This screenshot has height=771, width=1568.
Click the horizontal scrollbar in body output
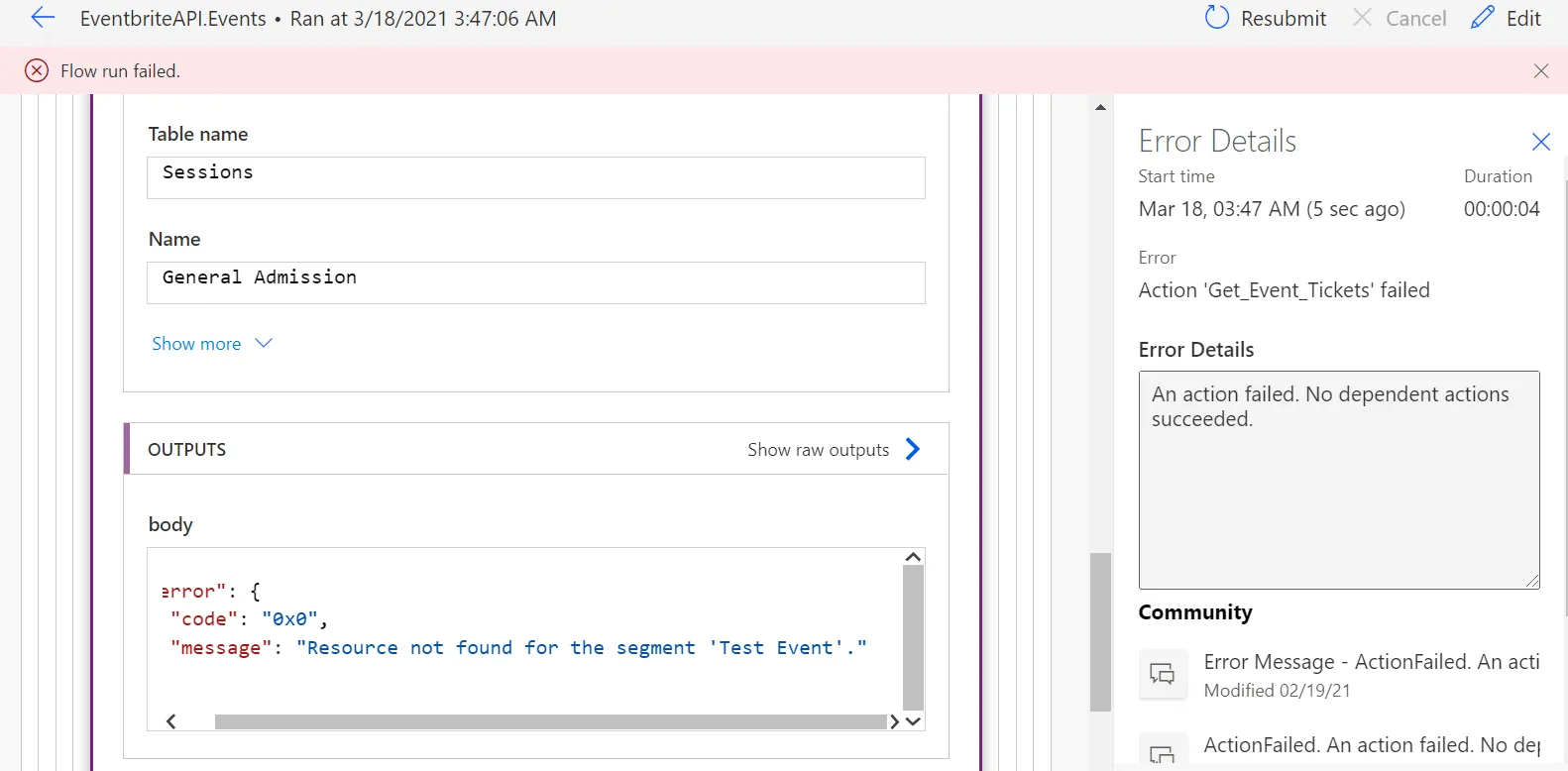tap(549, 721)
